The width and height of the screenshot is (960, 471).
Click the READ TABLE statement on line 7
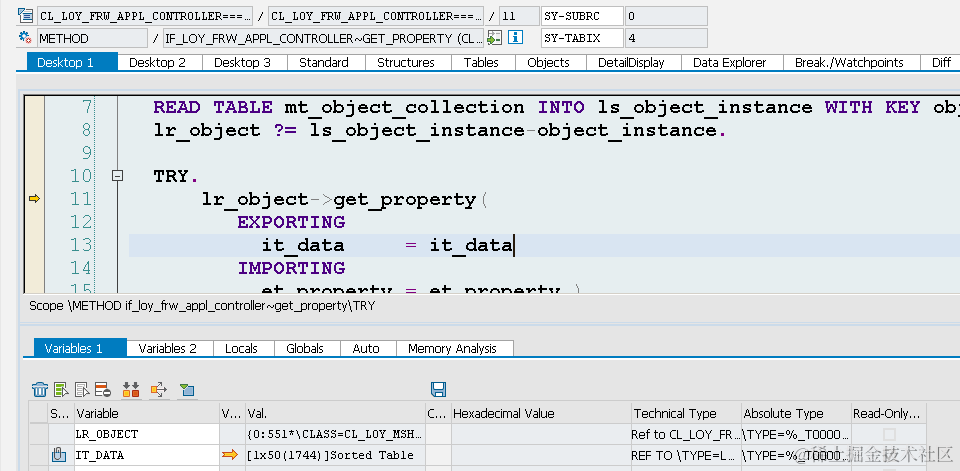[x=556, y=107]
